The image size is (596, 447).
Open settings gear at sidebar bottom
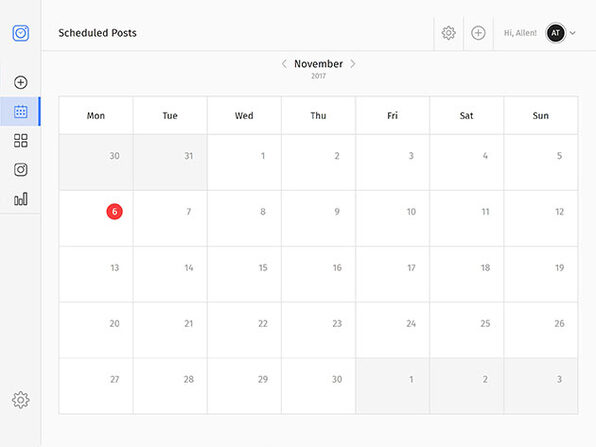coord(21,400)
